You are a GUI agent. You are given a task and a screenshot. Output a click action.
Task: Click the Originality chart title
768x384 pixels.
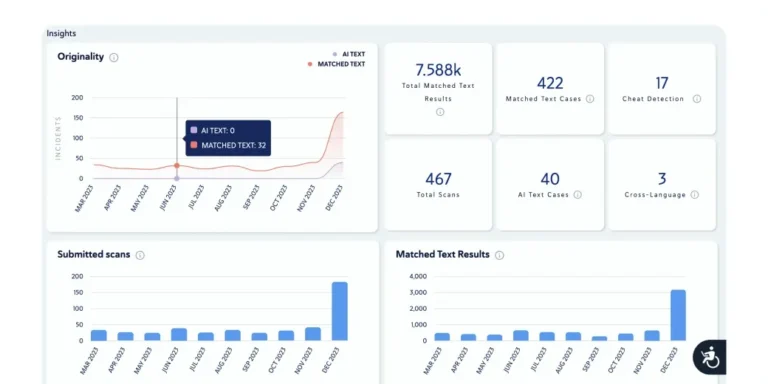pyautogui.click(x=81, y=57)
